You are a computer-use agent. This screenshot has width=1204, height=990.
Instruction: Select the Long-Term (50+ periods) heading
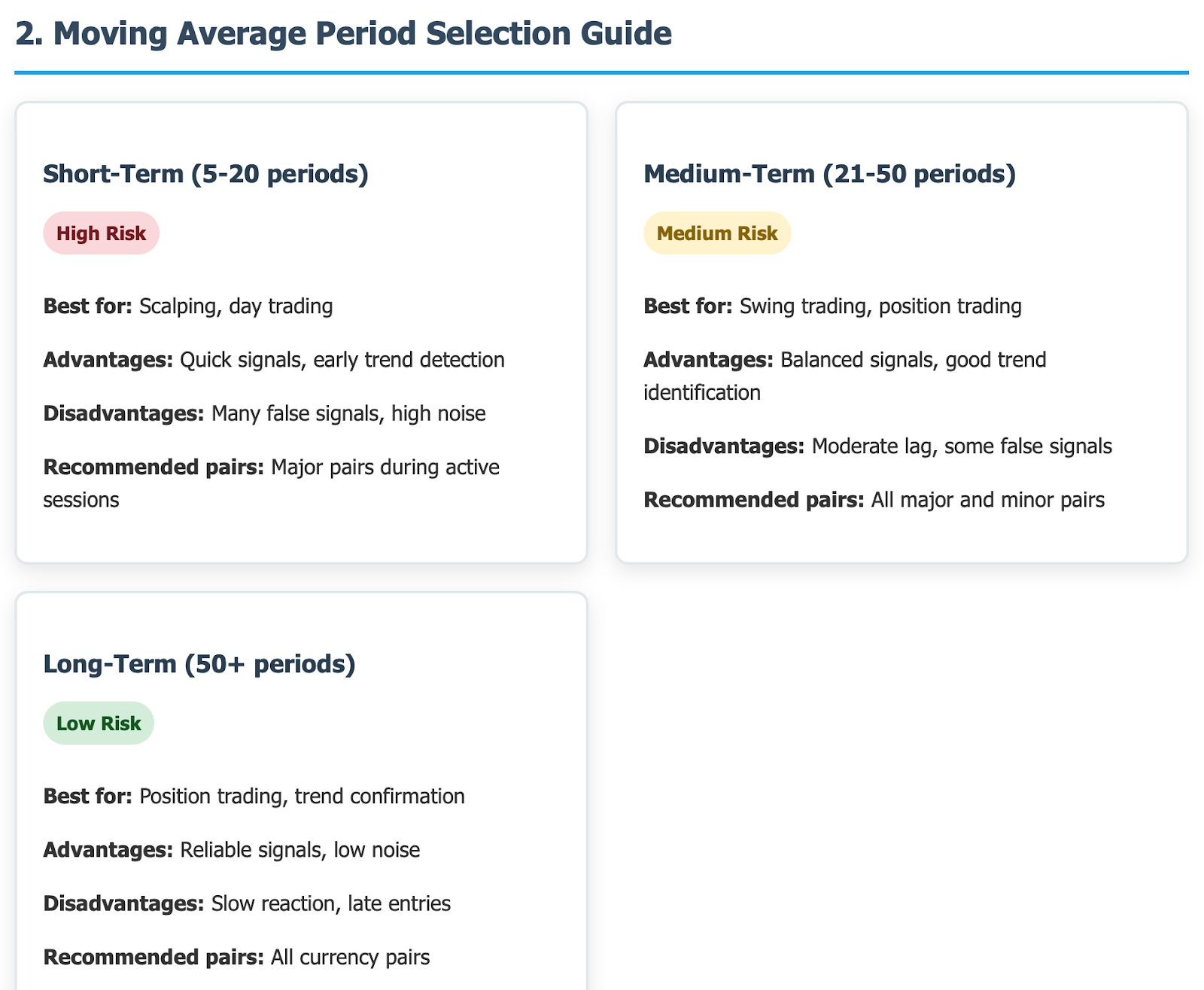[199, 664]
